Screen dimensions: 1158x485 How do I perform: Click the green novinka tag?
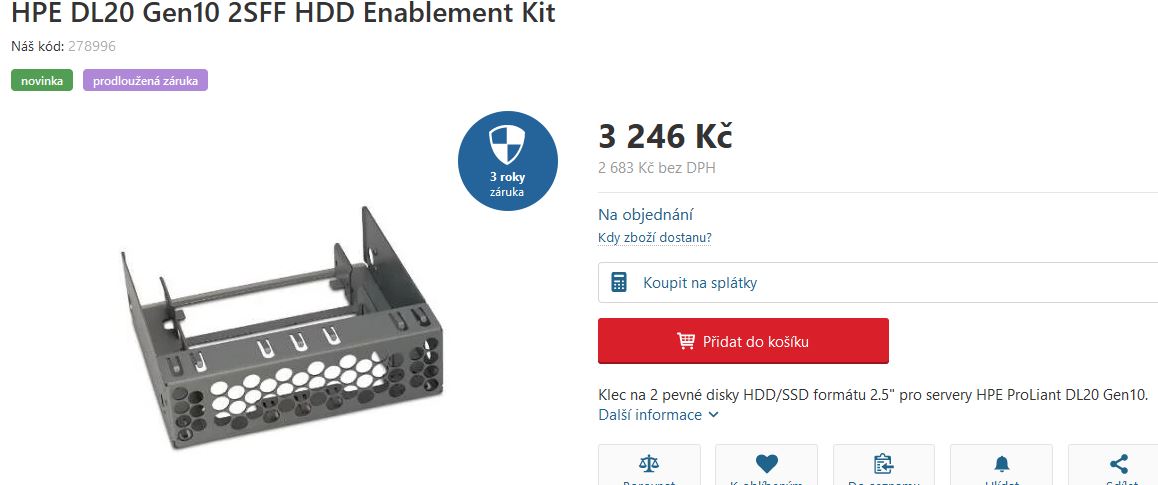tap(42, 80)
